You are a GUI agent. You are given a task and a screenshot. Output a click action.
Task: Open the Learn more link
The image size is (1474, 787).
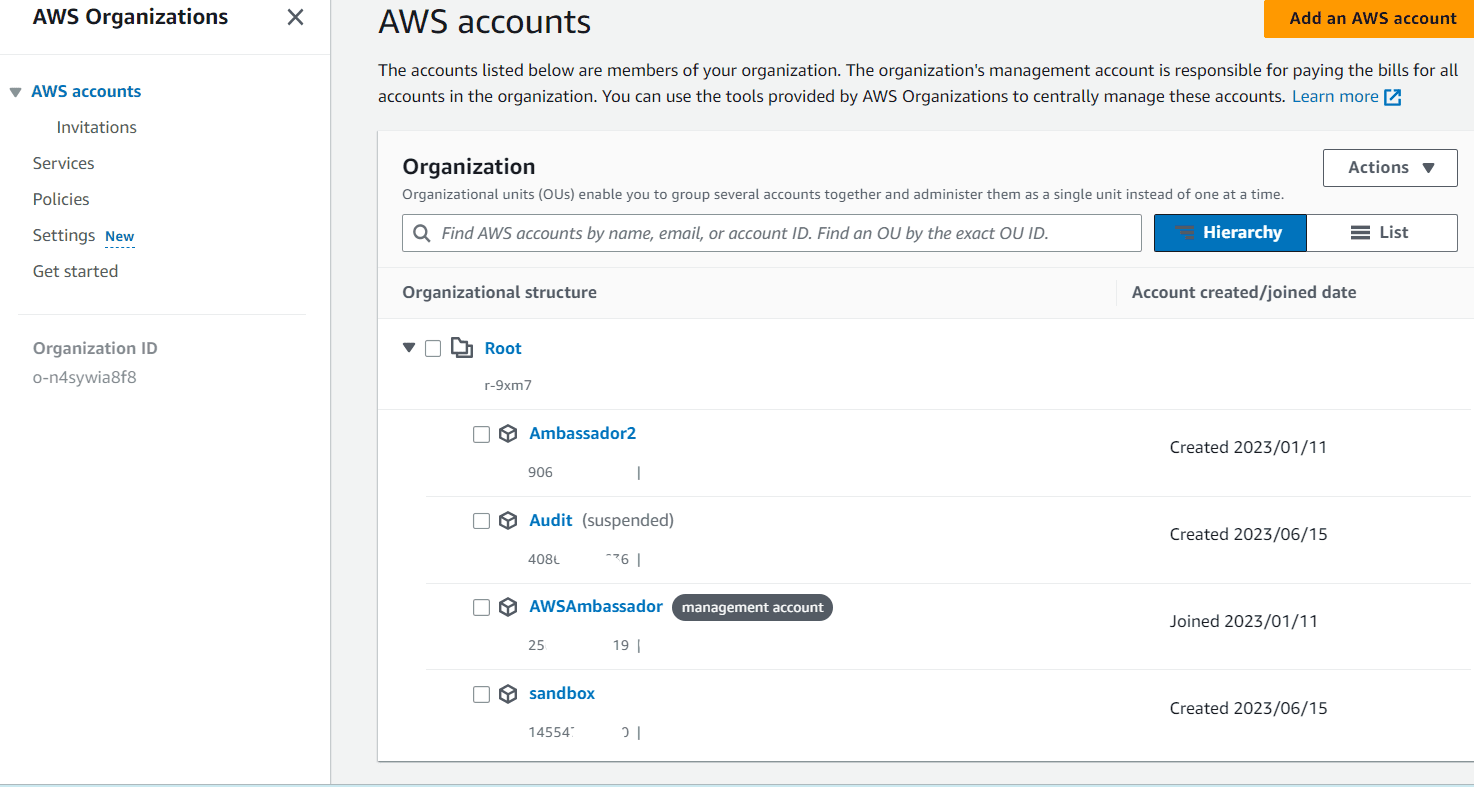click(1335, 96)
